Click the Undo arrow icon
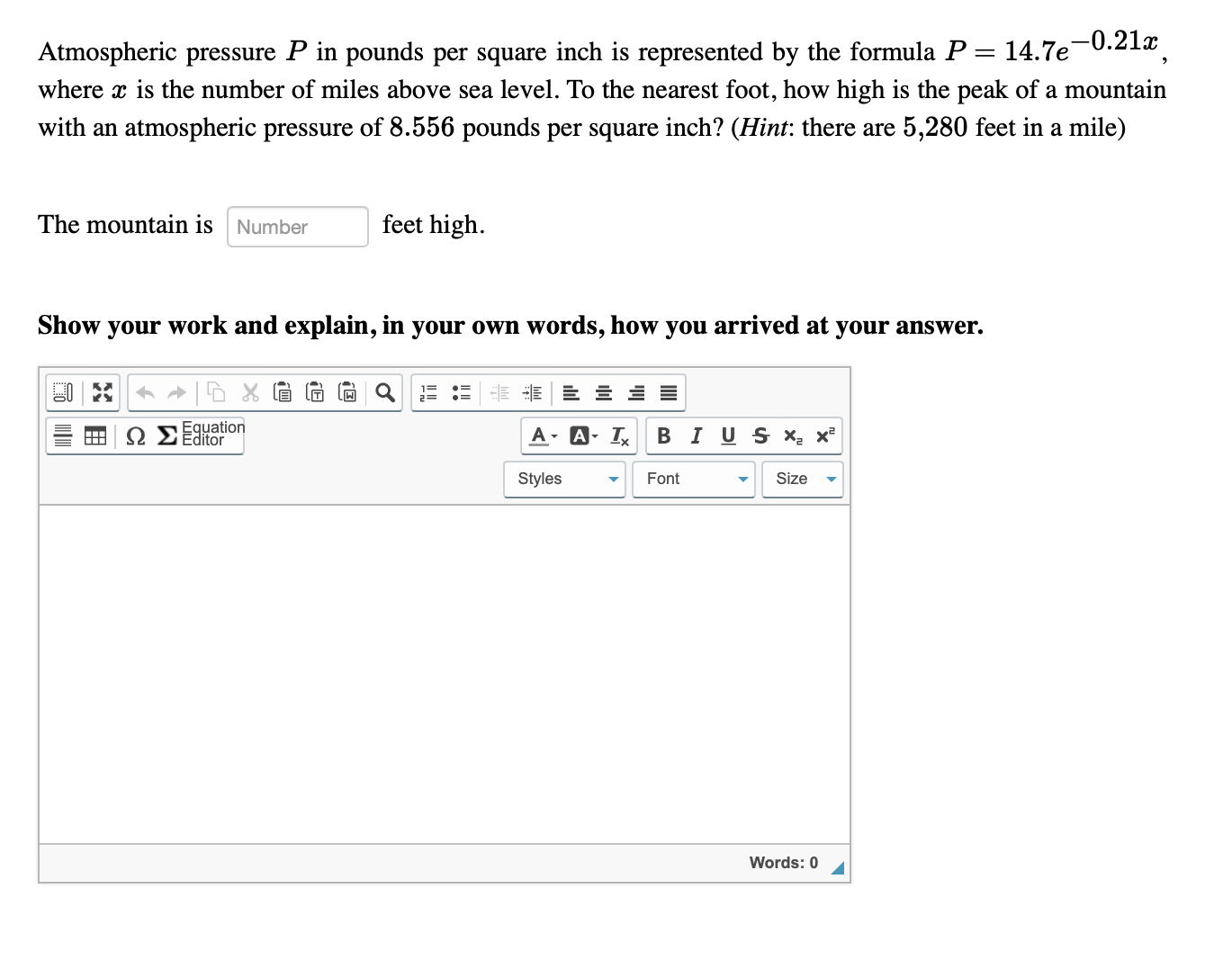Screen dimensions: 1232x960 click(145, 392)
